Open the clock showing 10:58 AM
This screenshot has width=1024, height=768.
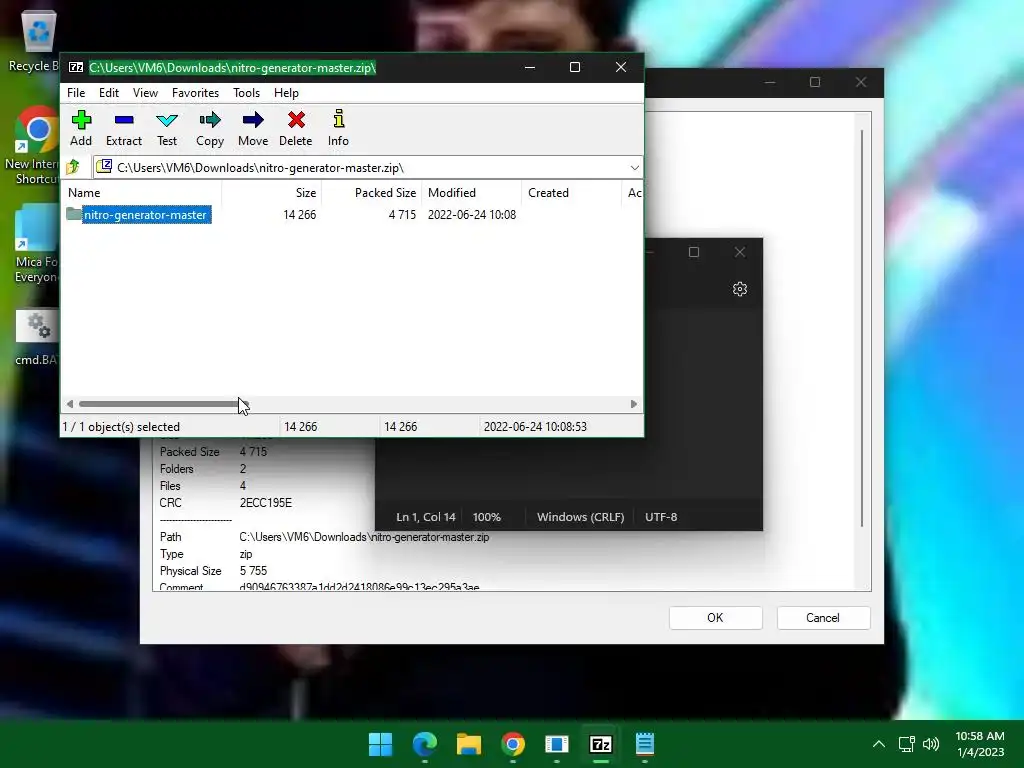(980, 744)
